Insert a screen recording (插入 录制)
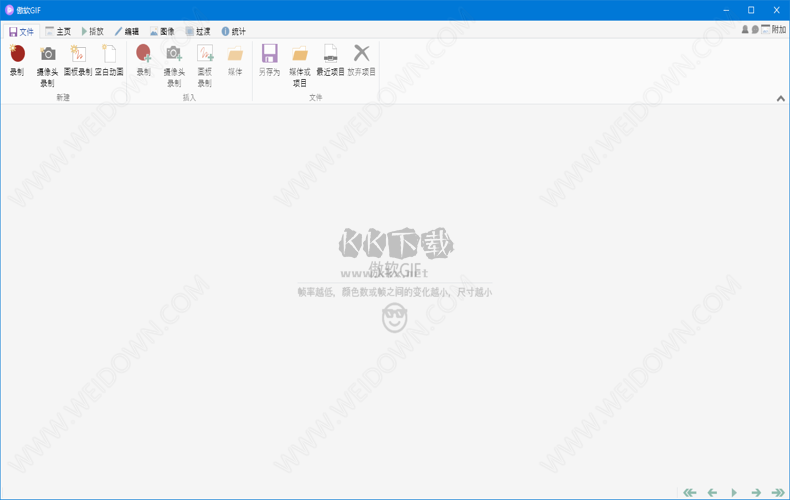 point(144,60)
